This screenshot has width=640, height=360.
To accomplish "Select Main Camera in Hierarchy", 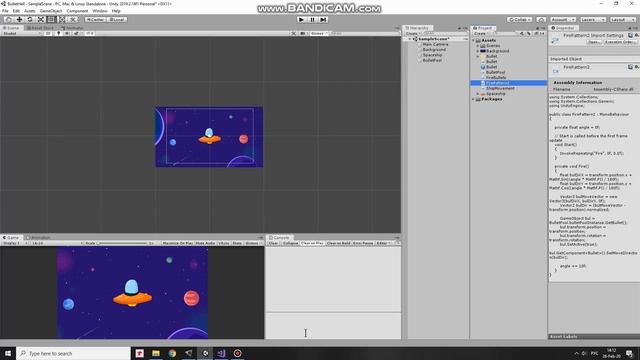I will [x=435, y=44].
